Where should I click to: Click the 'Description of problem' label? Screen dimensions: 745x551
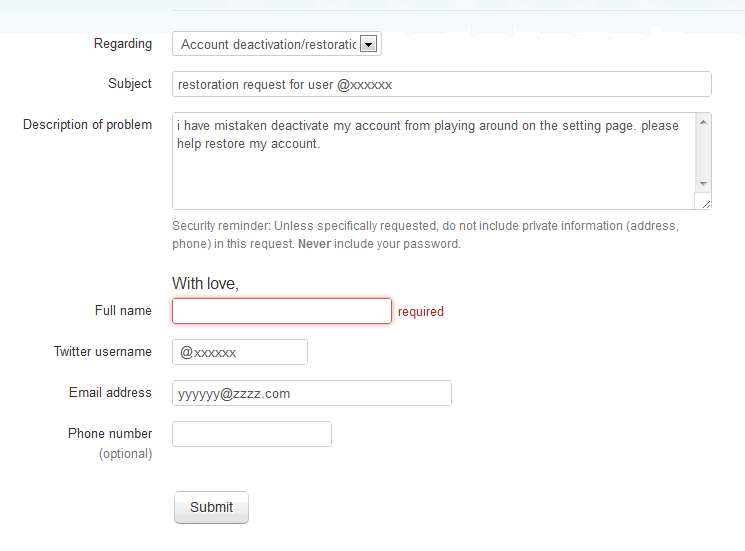point(87,125)
